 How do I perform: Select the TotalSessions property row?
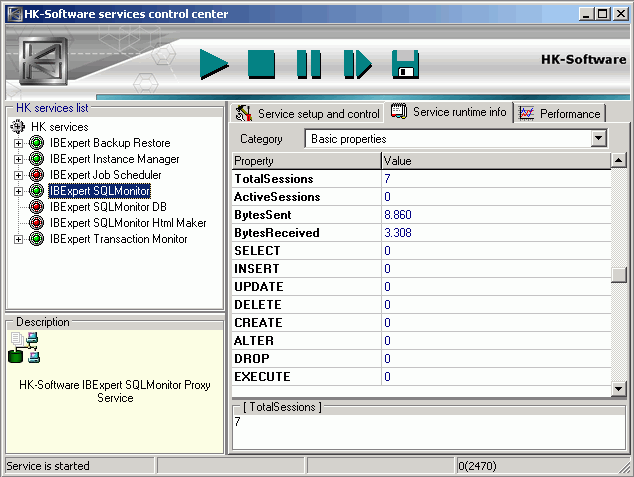pos(421,179)
